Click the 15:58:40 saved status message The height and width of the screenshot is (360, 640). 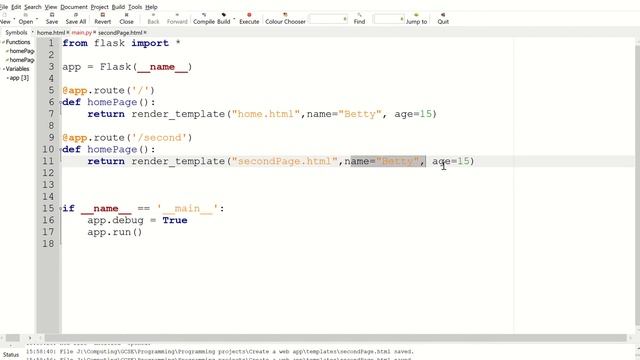pos(220,351)
